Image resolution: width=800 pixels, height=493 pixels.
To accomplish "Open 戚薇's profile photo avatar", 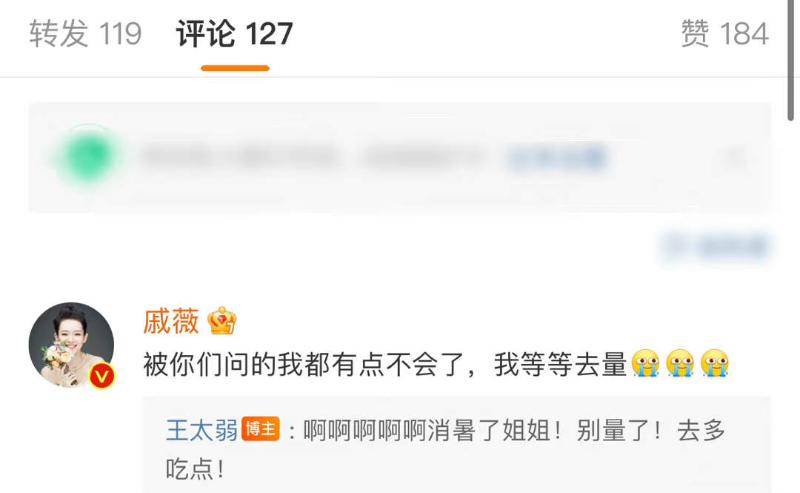I will 71,344.
